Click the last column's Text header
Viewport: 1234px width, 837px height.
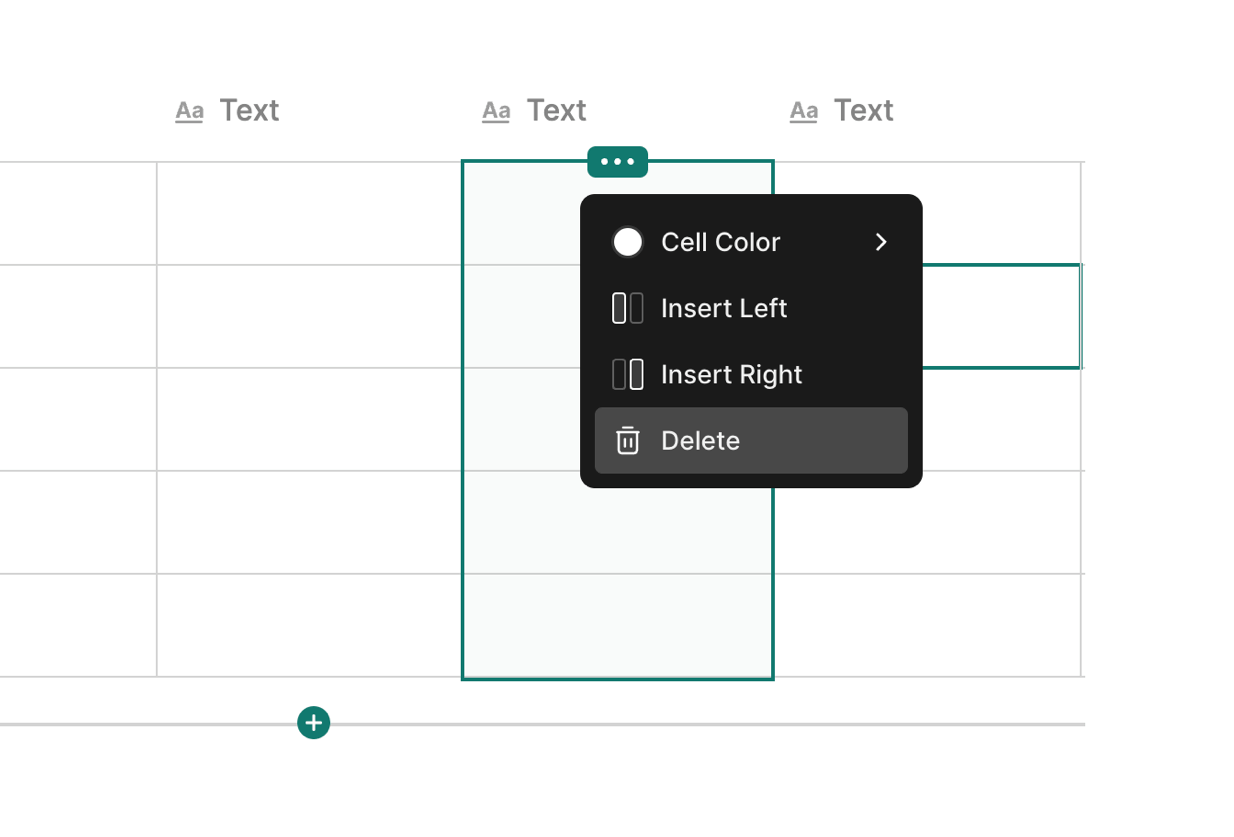(x=863, y=110)
